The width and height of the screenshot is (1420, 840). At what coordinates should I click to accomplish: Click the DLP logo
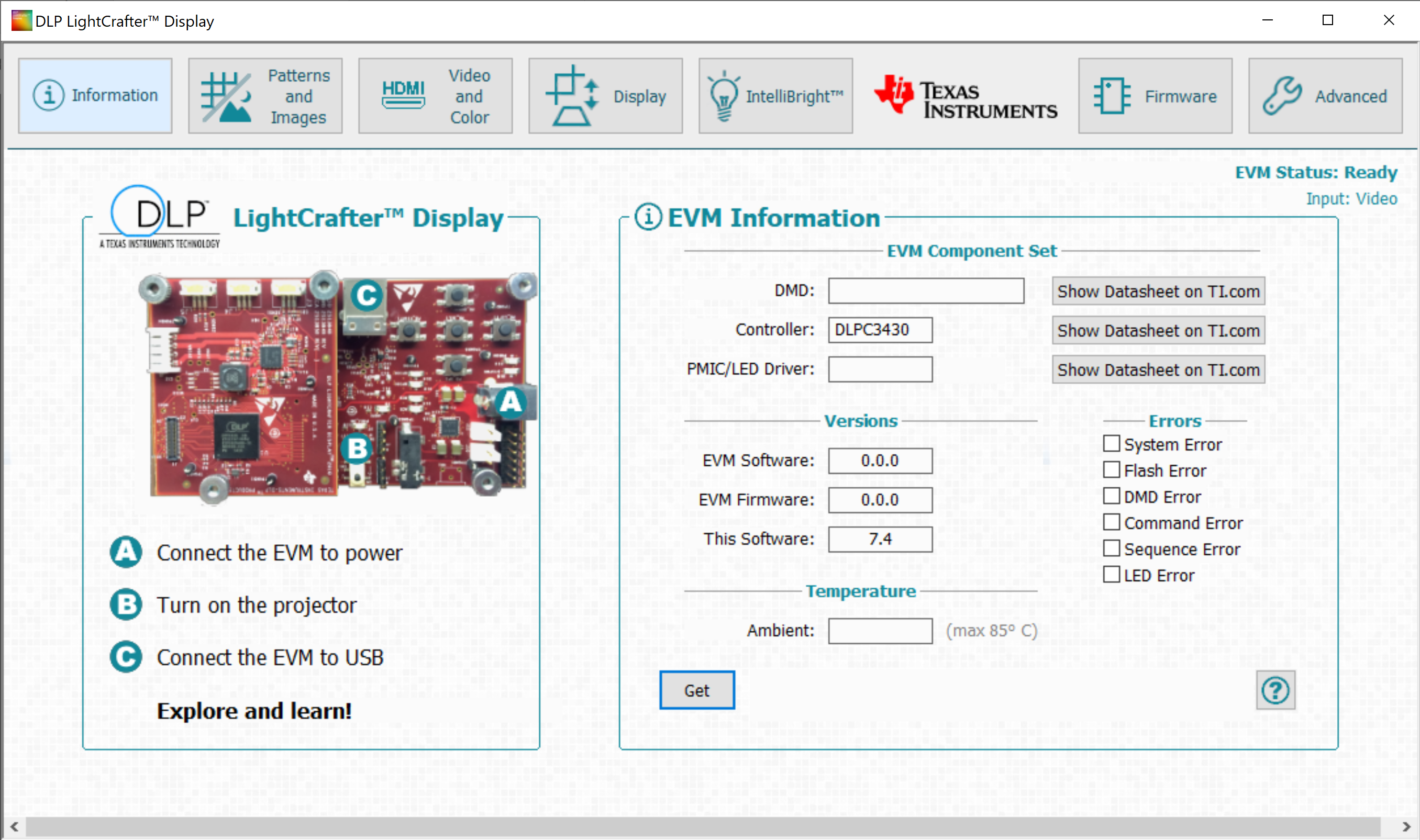point(160,217)
